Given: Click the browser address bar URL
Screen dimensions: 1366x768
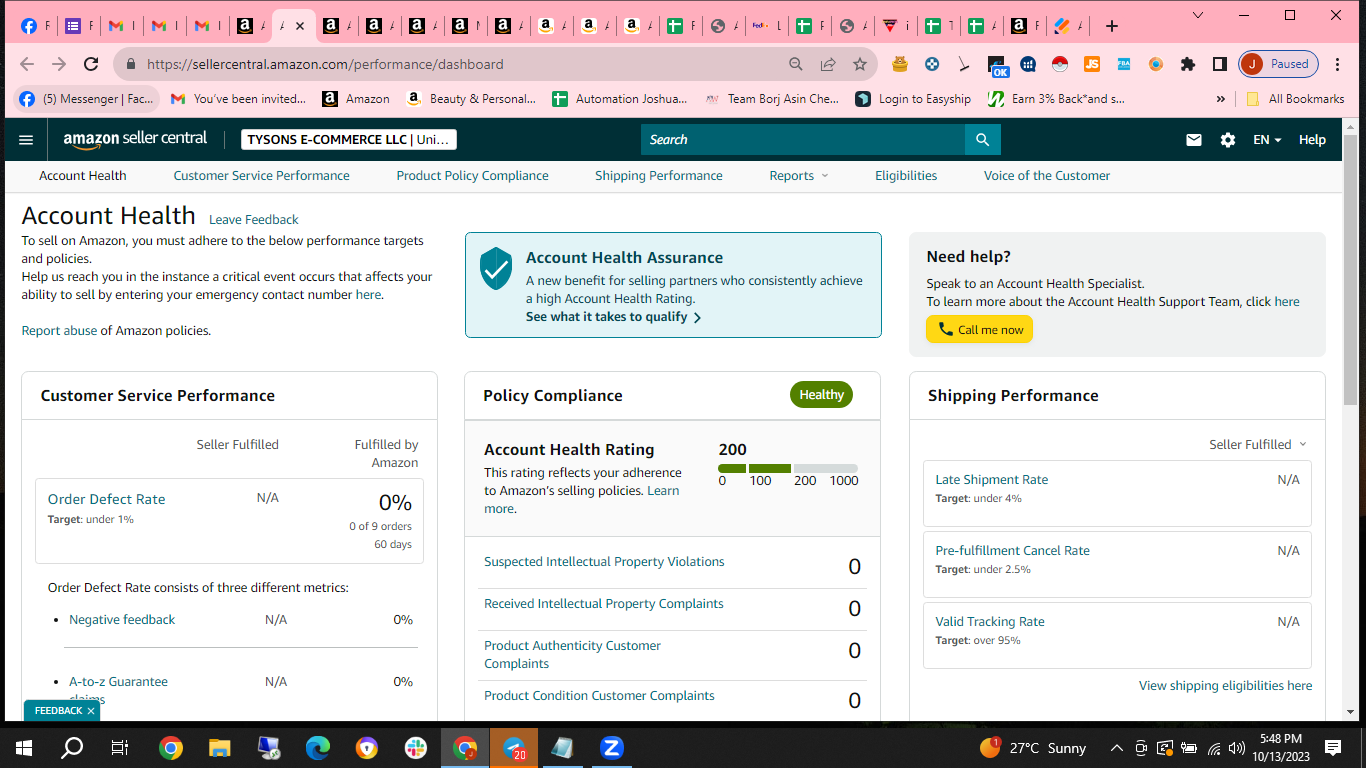Looking at the screenshot, I should click(325, 64).
